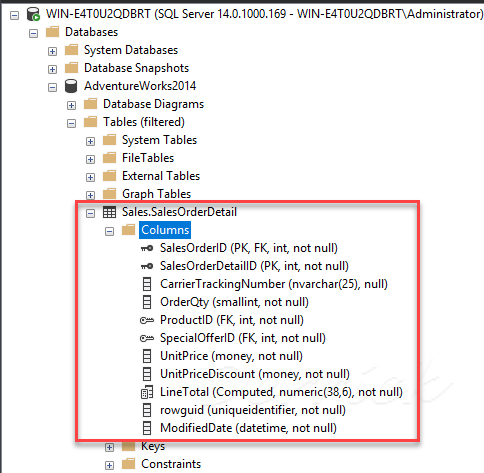Click the AdventureWorks2014 database cylinder icon
The width and height of the screenshot is (484, 473).
point(71,86)
